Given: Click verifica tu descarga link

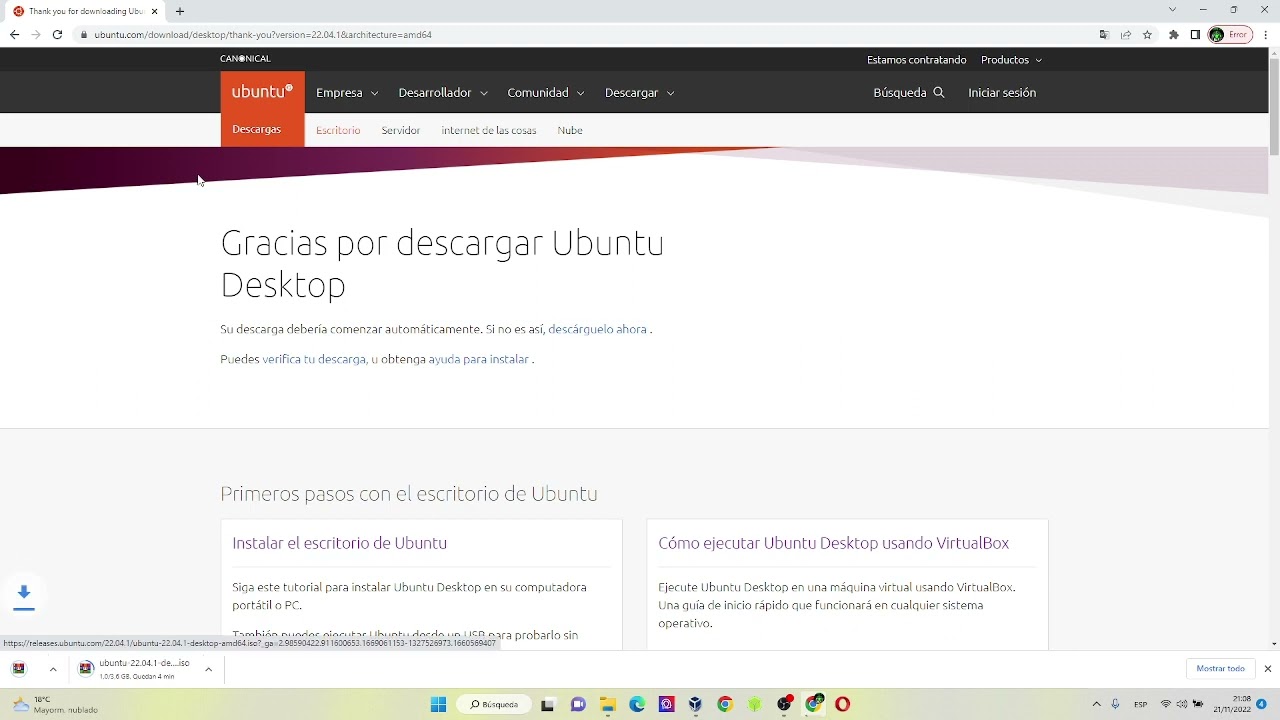Looking at the screenshot, I should tap(314, 359).
